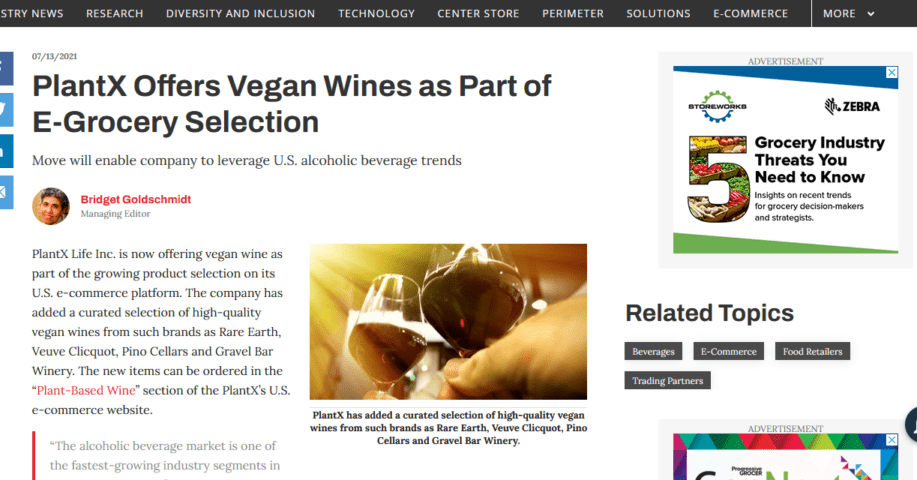
Task: Share article via Twitter icon
Action: click(x=6, y=110)
